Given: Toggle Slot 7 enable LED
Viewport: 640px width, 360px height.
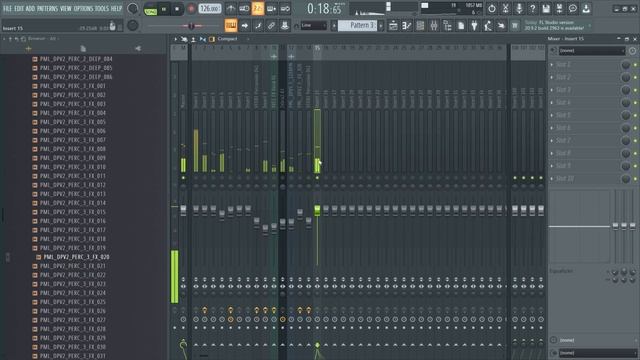Looking at the screenshot, I should point(635,141).
